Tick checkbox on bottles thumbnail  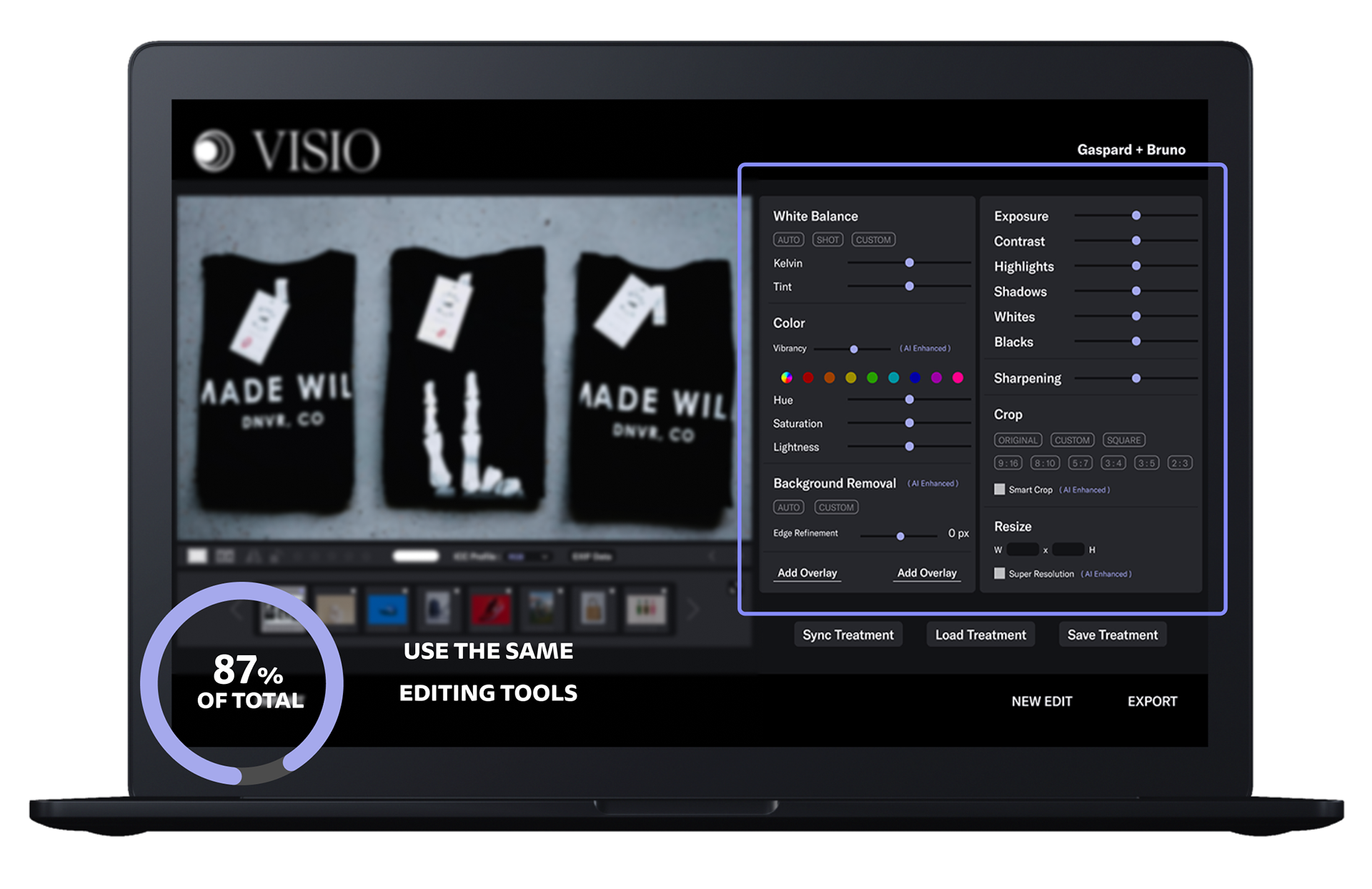(x=663, y=591)
